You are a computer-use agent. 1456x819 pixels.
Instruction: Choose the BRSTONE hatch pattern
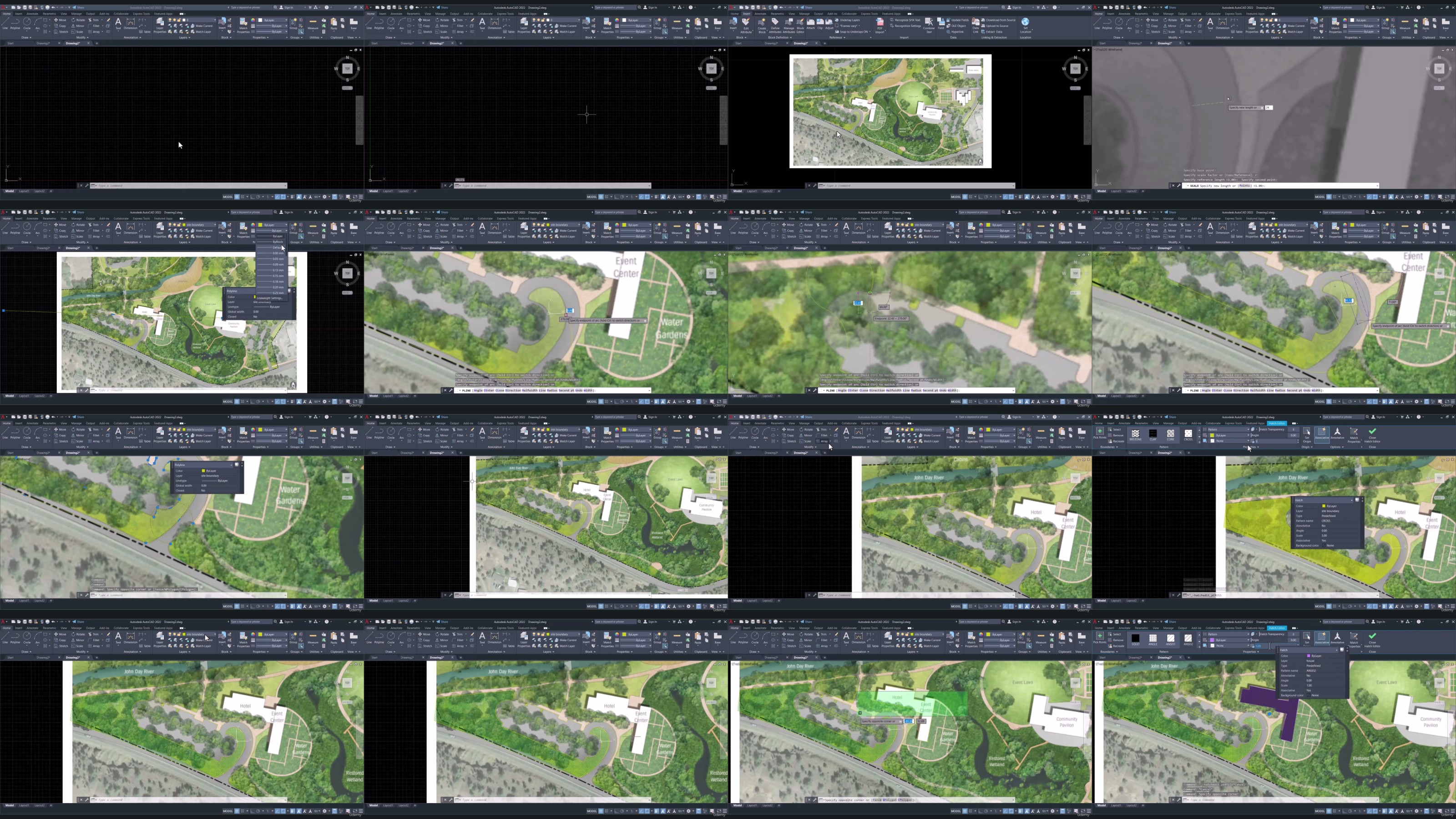click(1135, 434)
